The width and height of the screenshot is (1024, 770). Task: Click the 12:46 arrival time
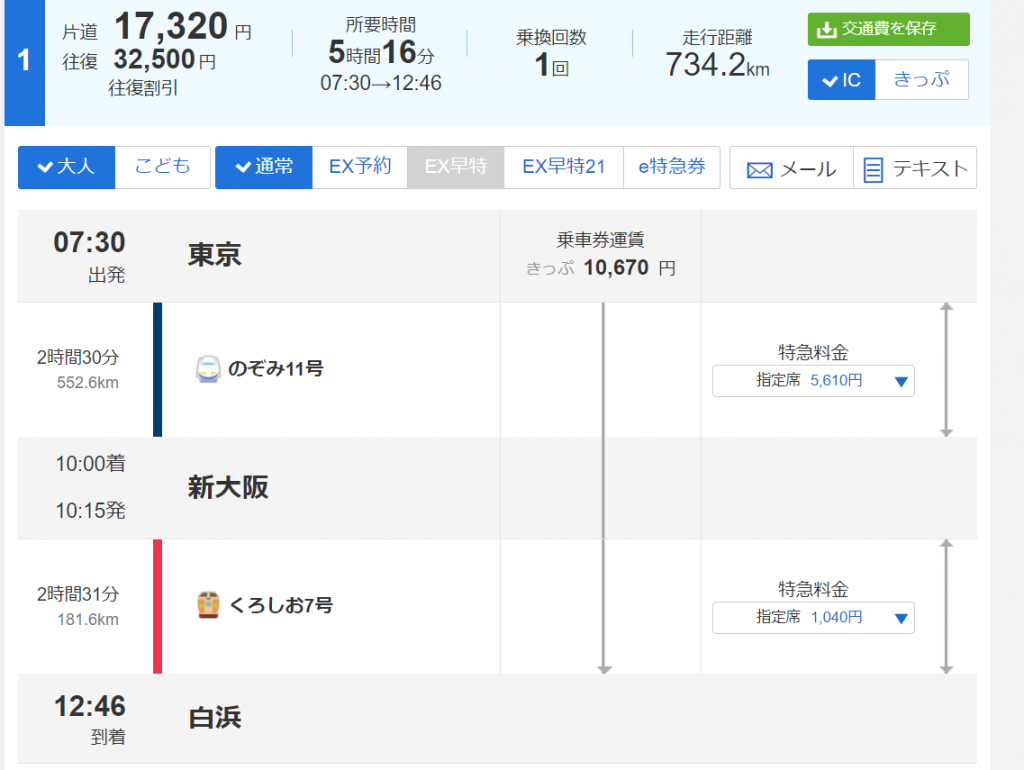[x=89, y=707]
